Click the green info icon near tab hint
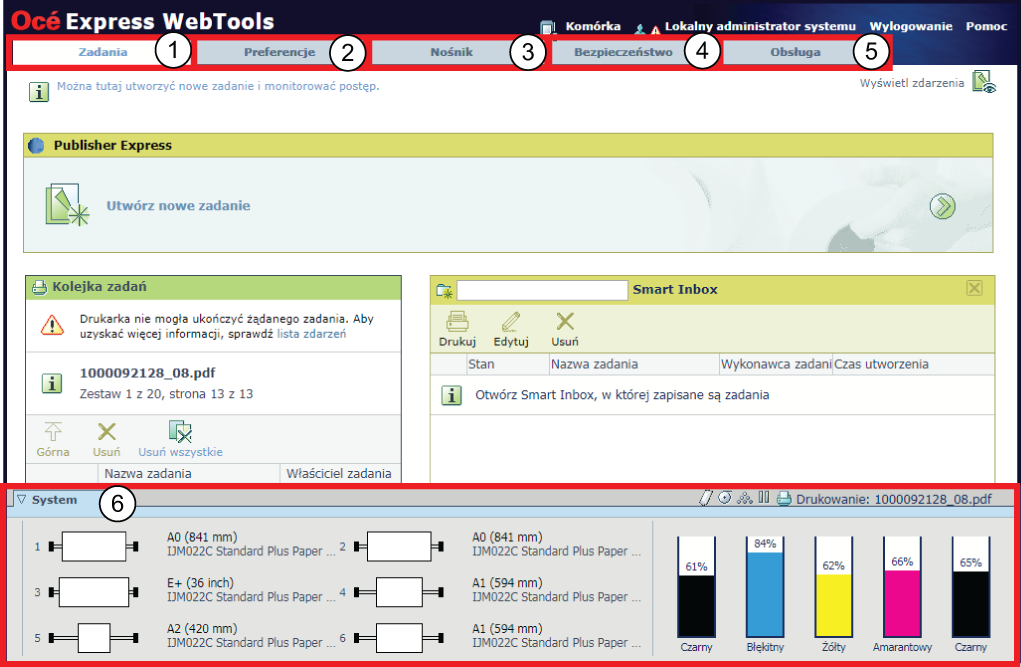The height and width of the screenshot is (667, 1021). [x=38, y=91]
